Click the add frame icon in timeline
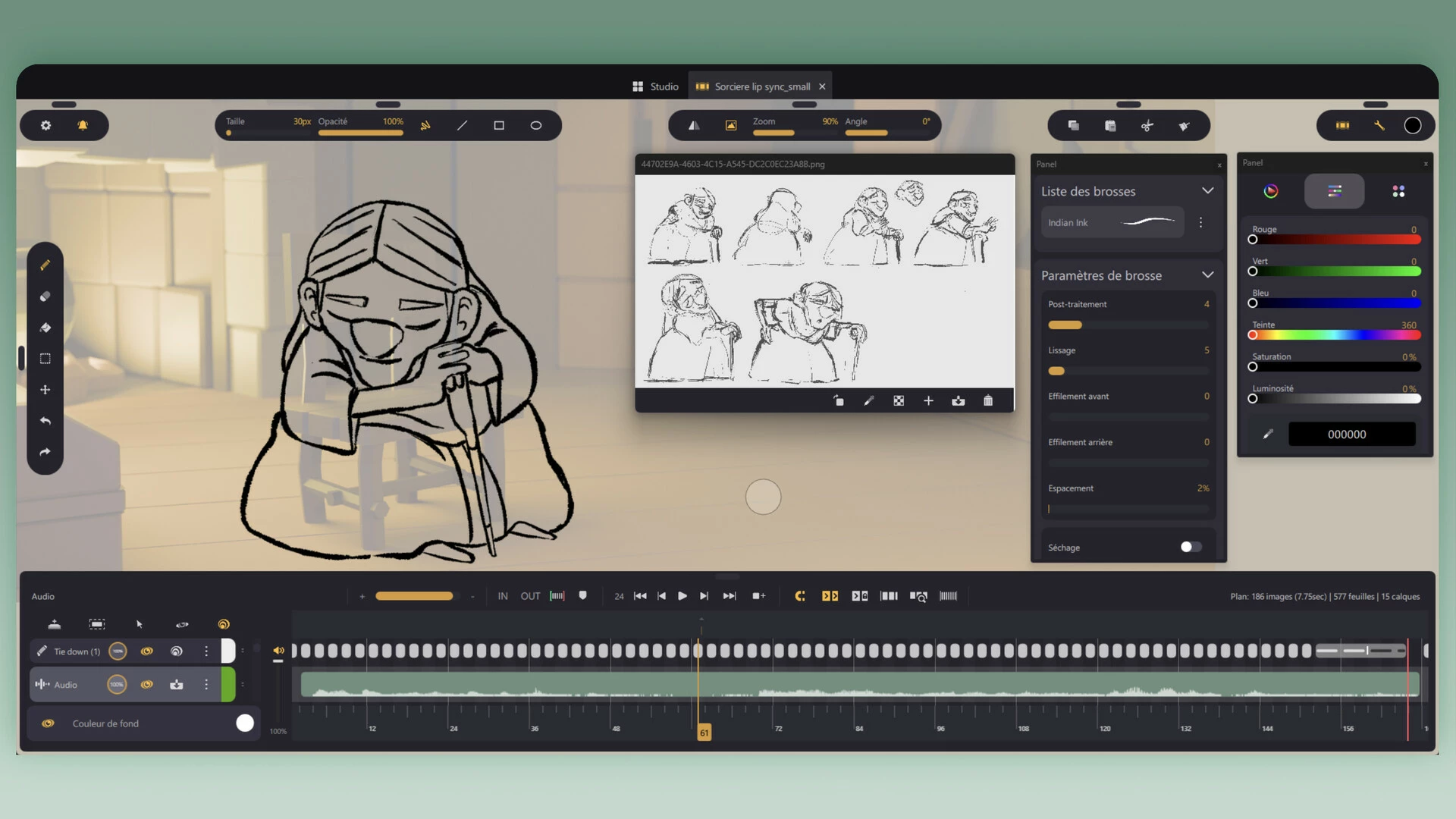 [759, 596]
